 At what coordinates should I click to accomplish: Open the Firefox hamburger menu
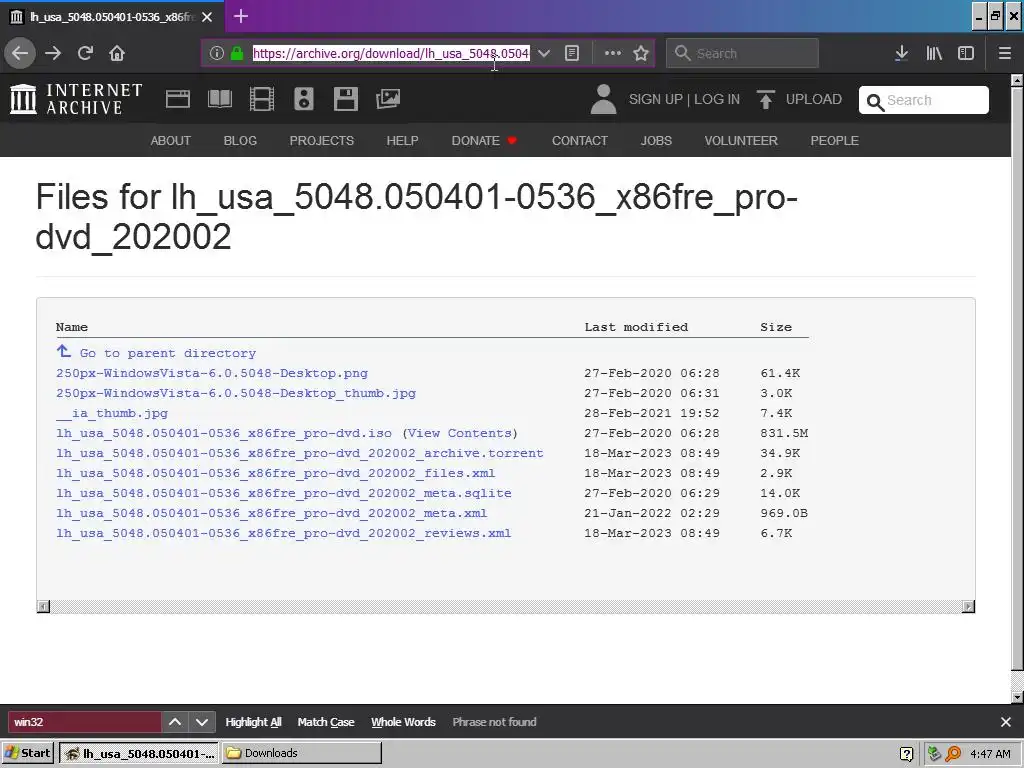(1005, 54)
